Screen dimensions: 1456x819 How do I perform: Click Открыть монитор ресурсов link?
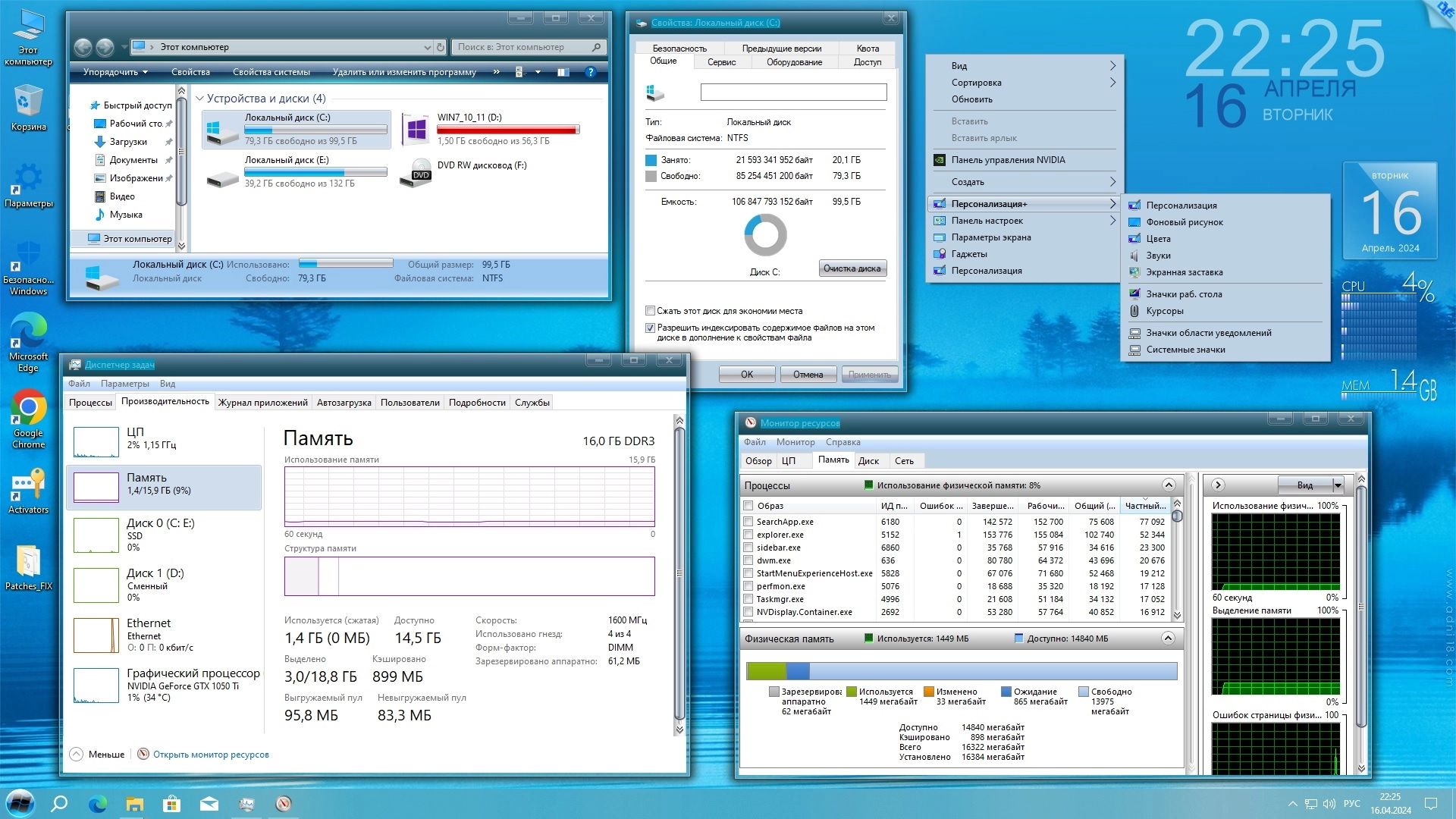click(211, 755)
